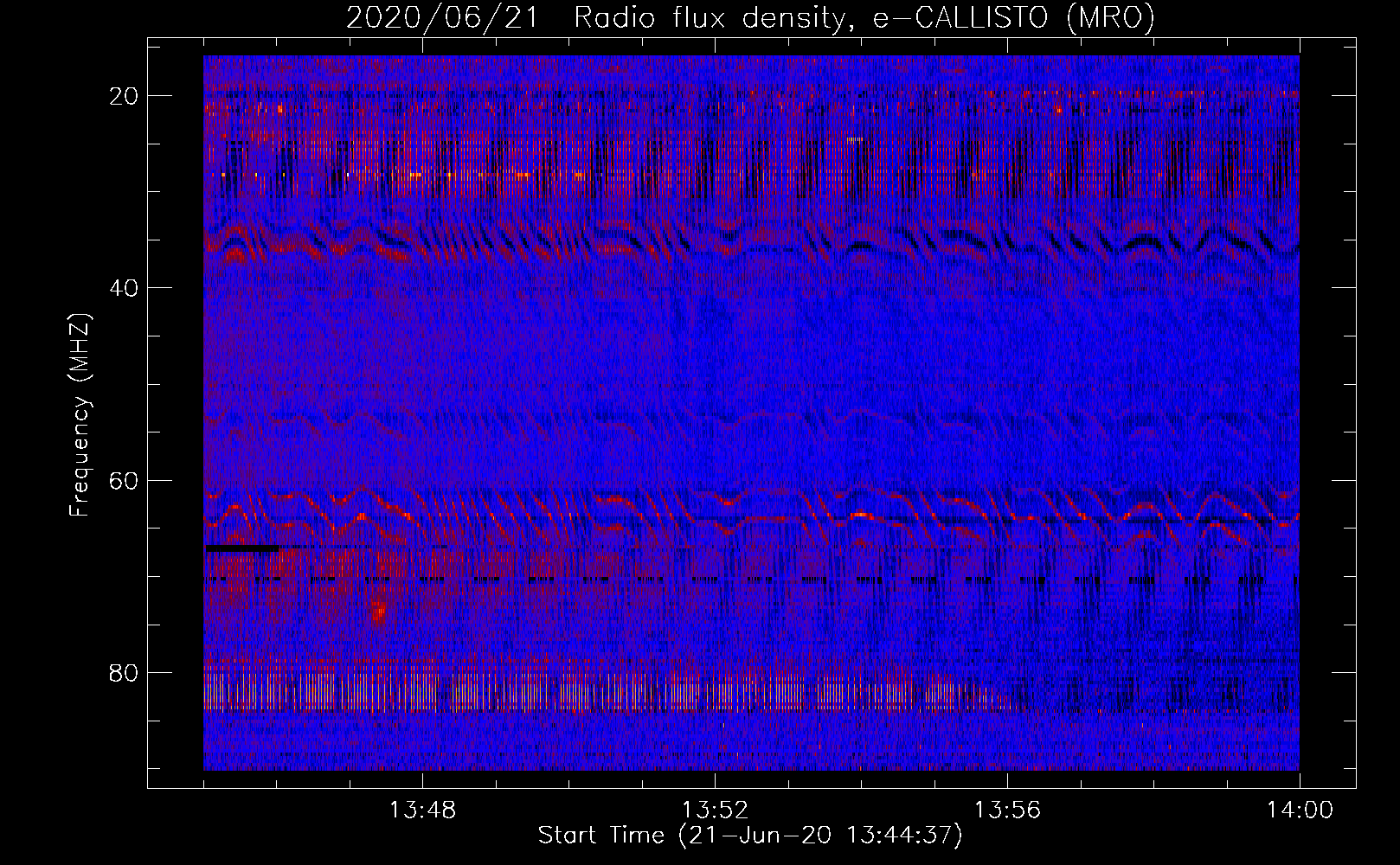Viewport: 1400px width, 865px height.
Task: Select the 'Frequency (MHZ)' axis label
Action: click(x=80, y=415)
